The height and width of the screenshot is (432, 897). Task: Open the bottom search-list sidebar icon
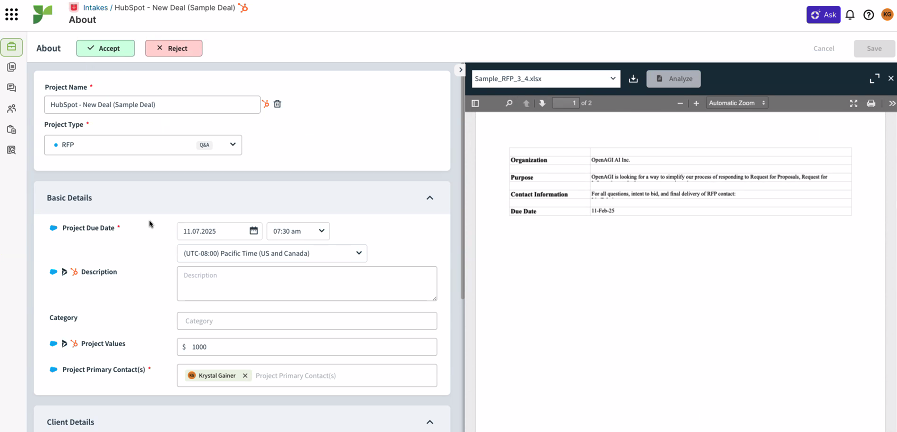pos(11,150)
